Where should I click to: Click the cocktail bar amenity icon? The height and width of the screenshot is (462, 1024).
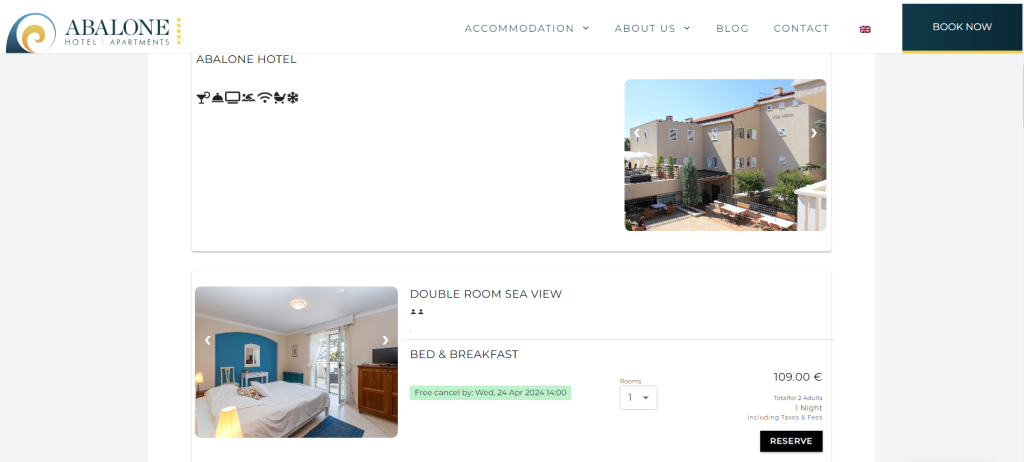(202, 98)
